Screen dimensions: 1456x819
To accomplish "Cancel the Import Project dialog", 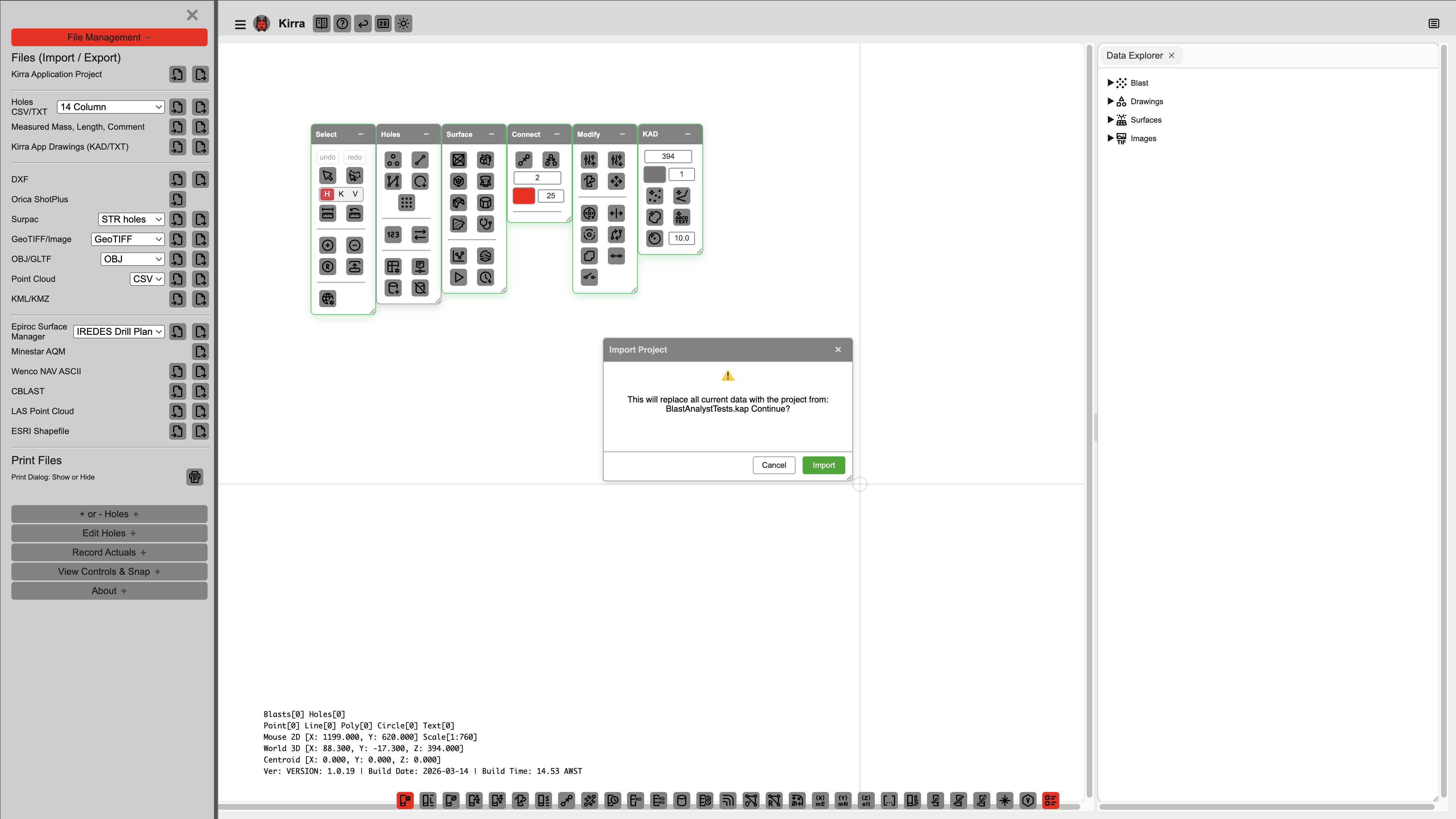I will tap(773, 465).
